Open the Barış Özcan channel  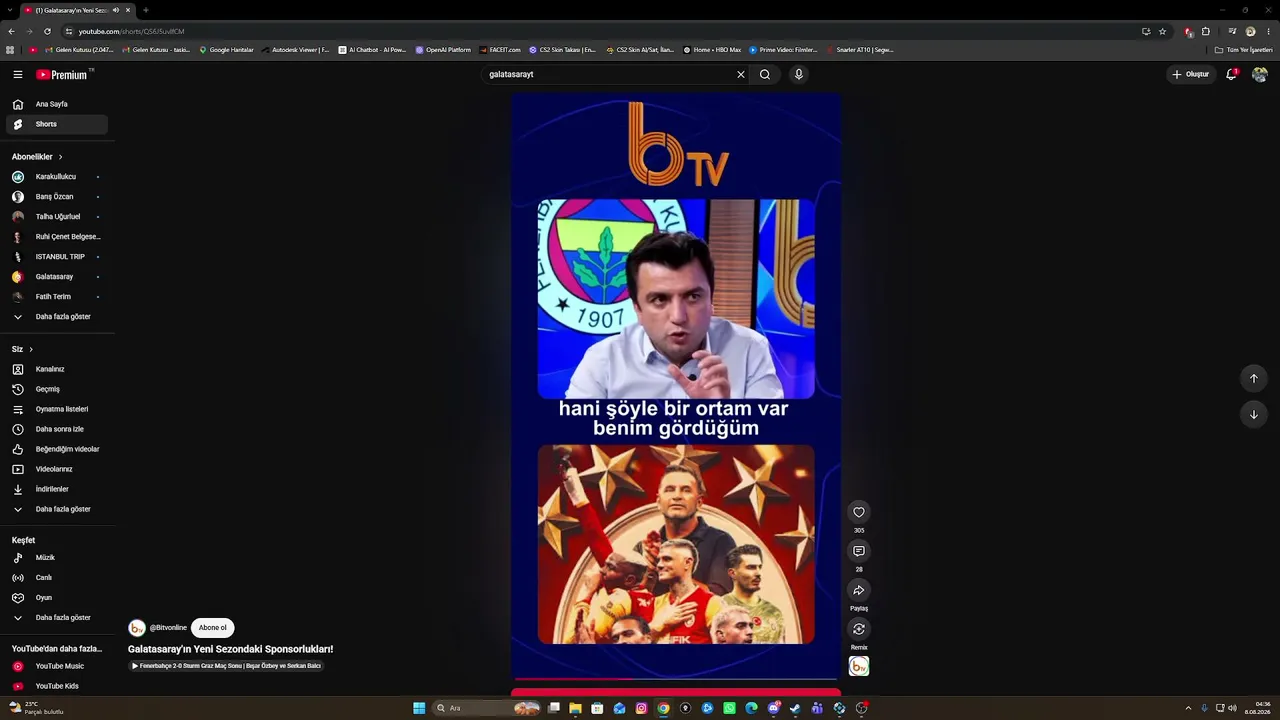pos(57,197)
